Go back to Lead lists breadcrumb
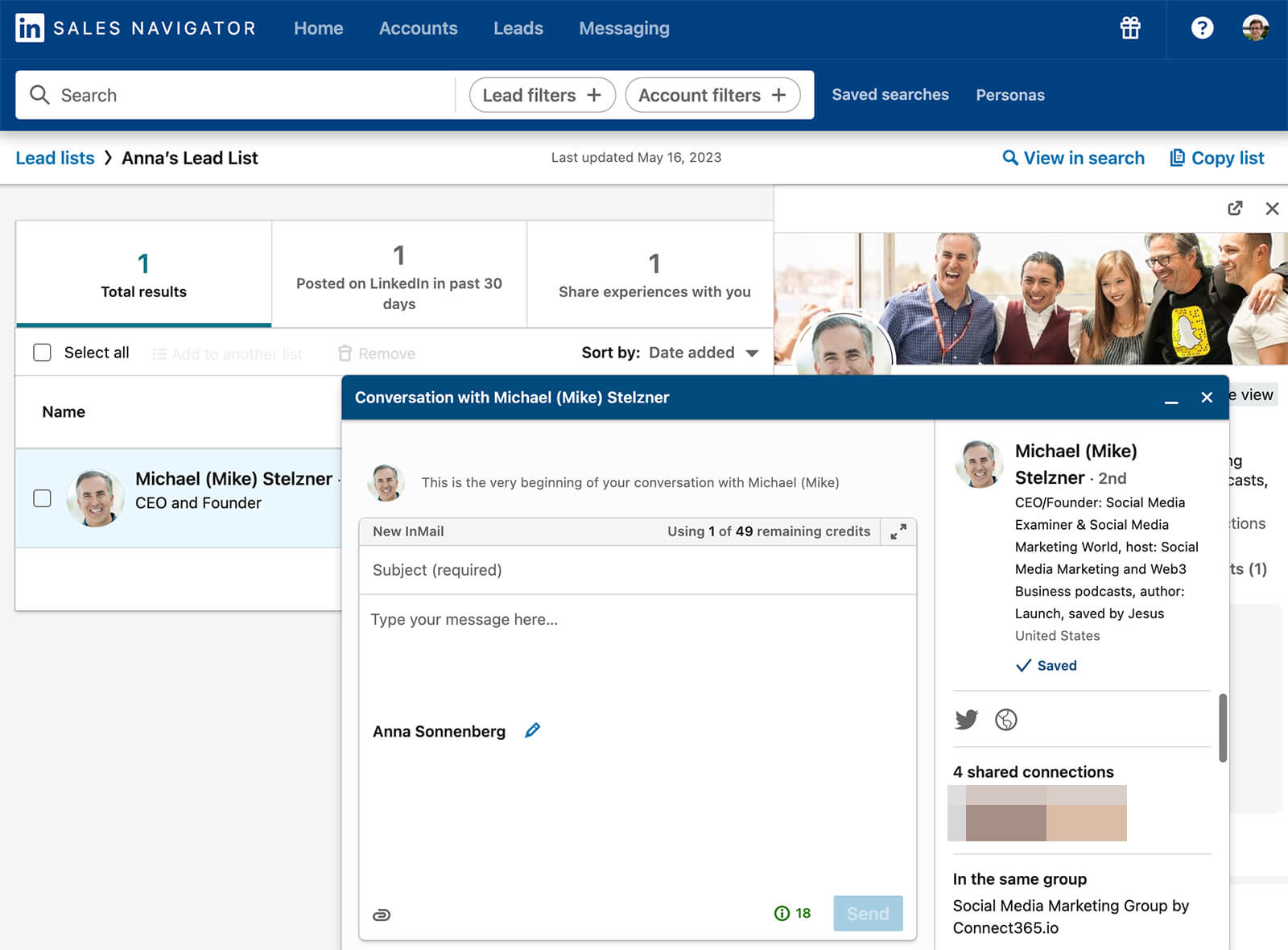The height and width of the screenshot is (950, 1288). [x=55, y=158]
